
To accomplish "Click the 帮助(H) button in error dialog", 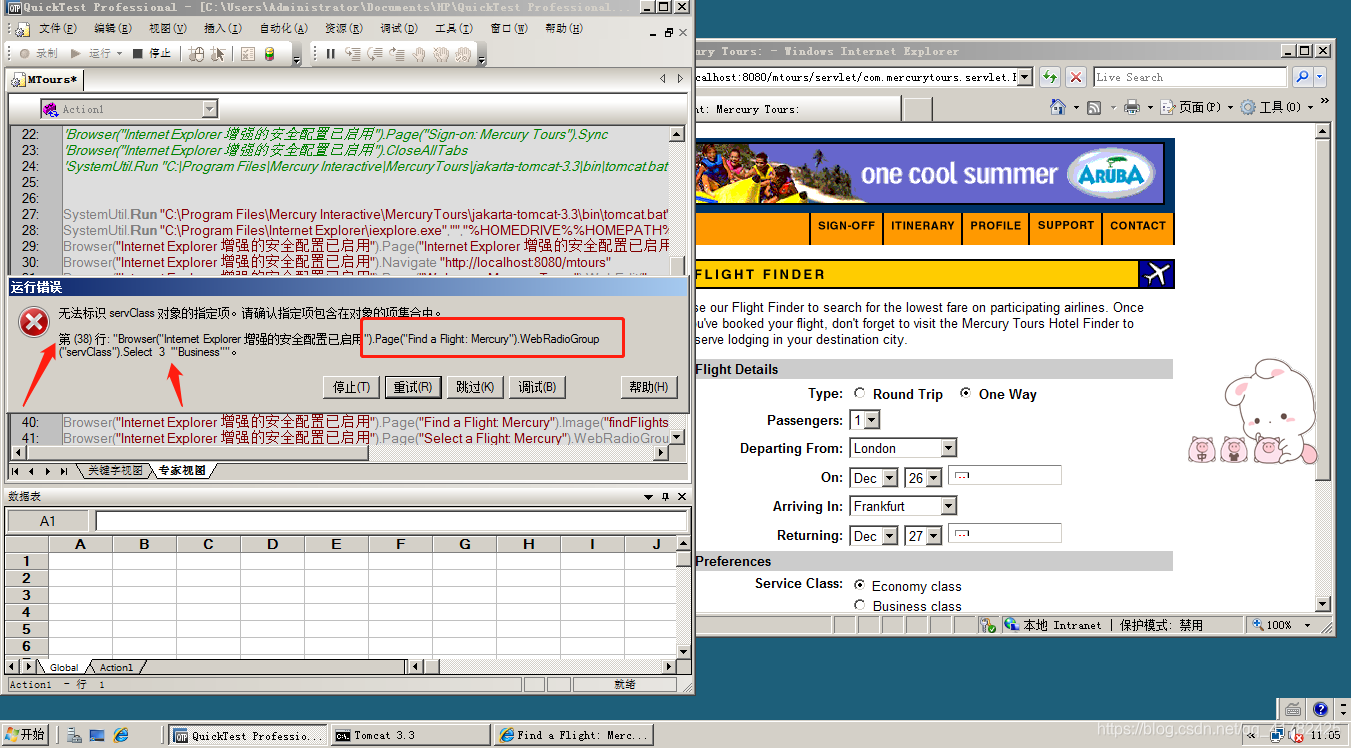I will 648,387.
